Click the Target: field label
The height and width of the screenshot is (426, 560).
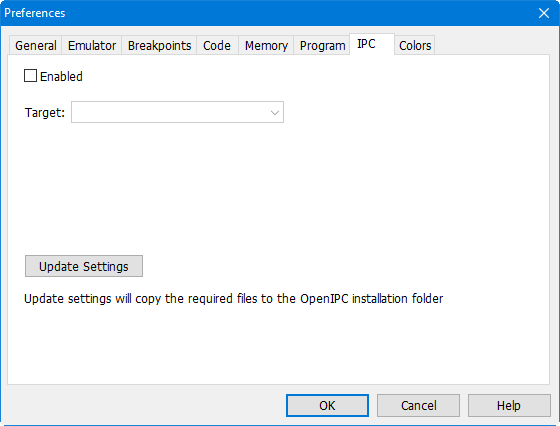pyautogui.click(x=45, y=112)
